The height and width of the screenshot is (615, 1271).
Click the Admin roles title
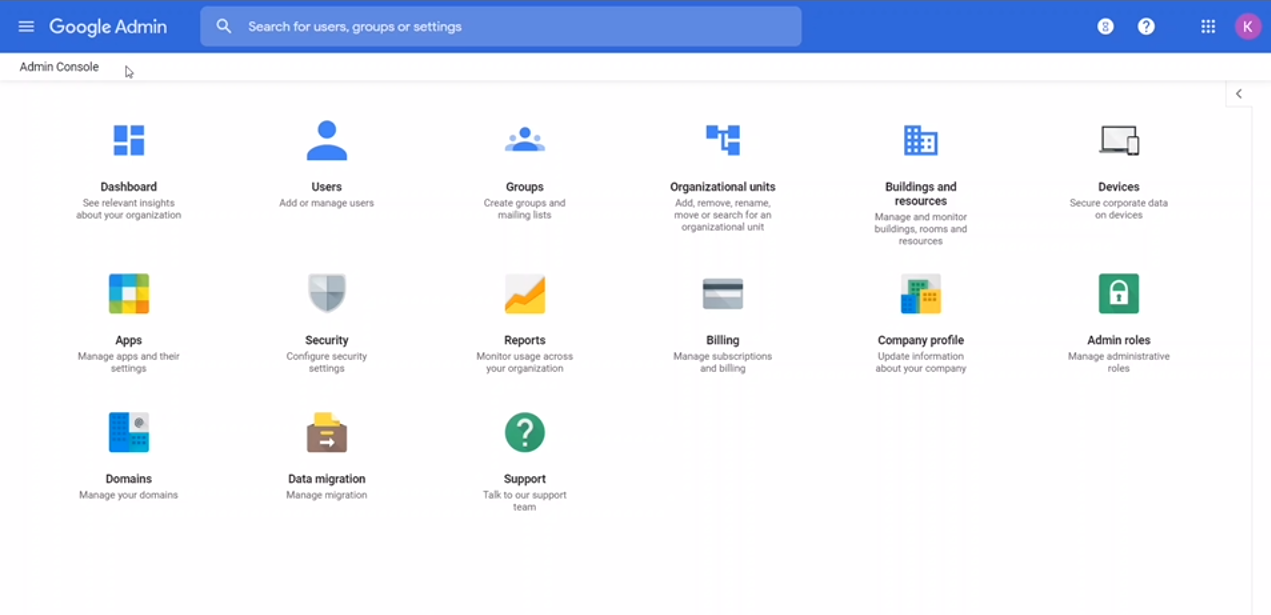1119,340
